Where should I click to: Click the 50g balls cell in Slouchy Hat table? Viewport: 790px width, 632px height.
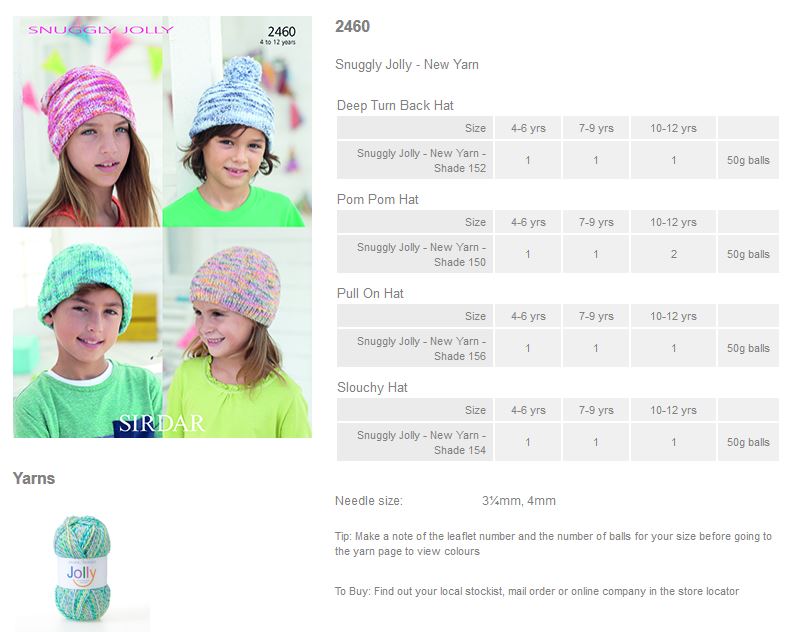(748, 443)
